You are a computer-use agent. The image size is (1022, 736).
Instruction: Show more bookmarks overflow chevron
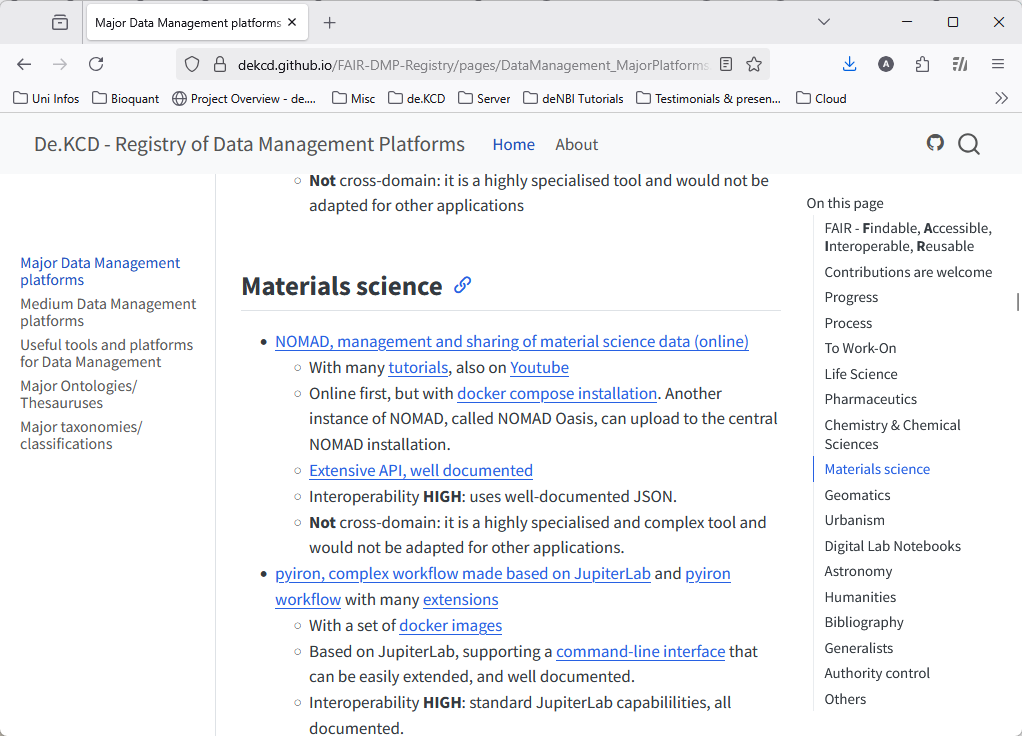(x=1001, y=98)
